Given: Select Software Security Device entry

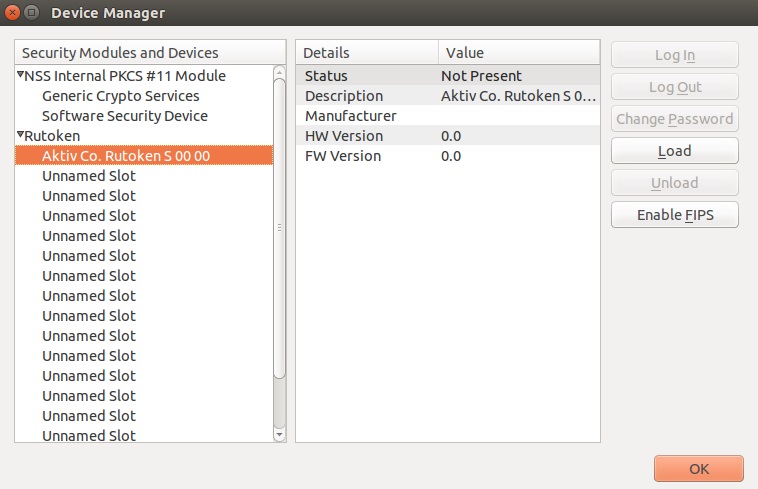Looking at the screenshot, I should tap(124, 116).
